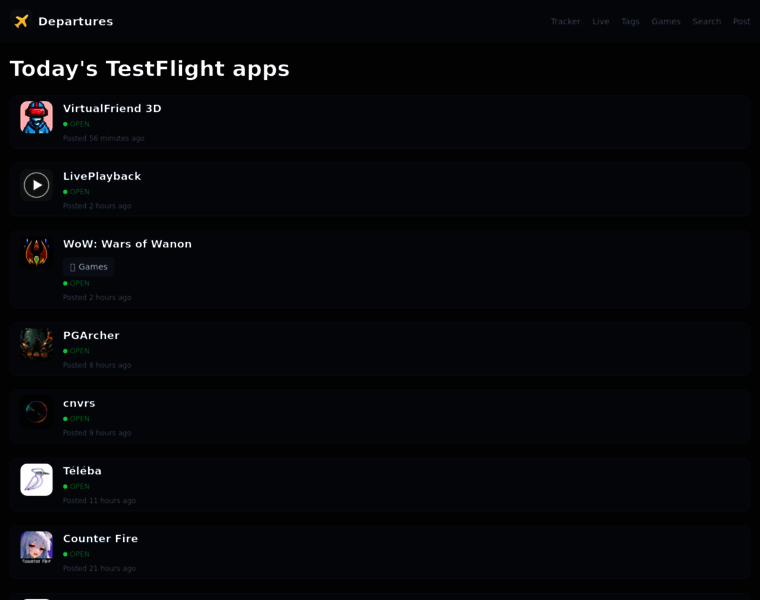Click the Post link in header

pos(741,21)
